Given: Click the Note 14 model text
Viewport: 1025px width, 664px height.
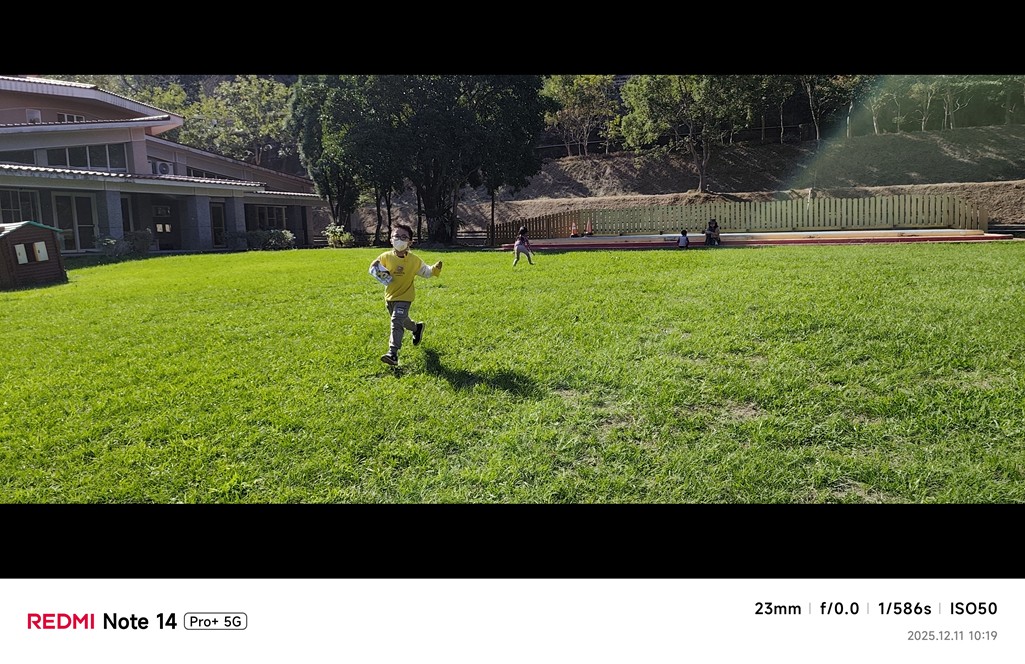Looking at the screenshot, I should pos(139,621).
